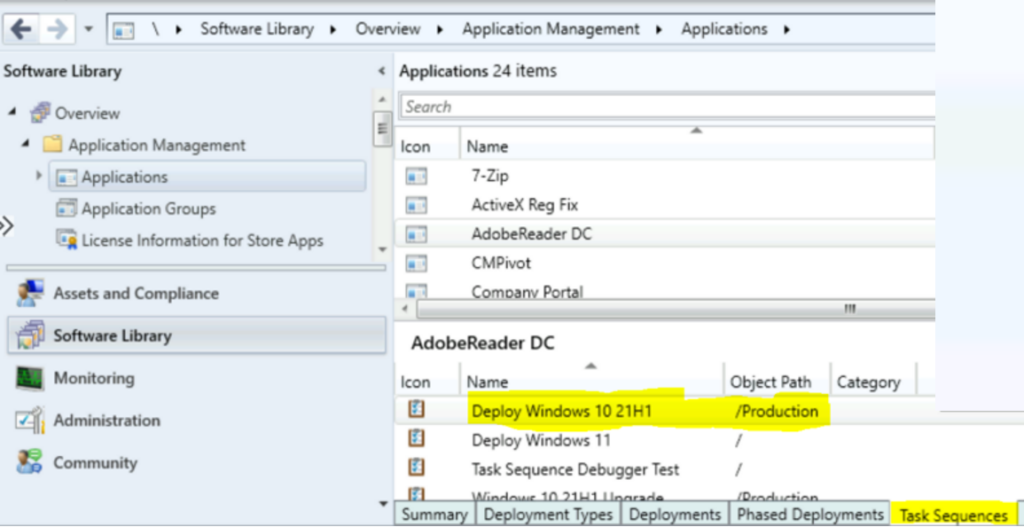Expand the arrow after Applications breadcrumb

coord(786,30)
